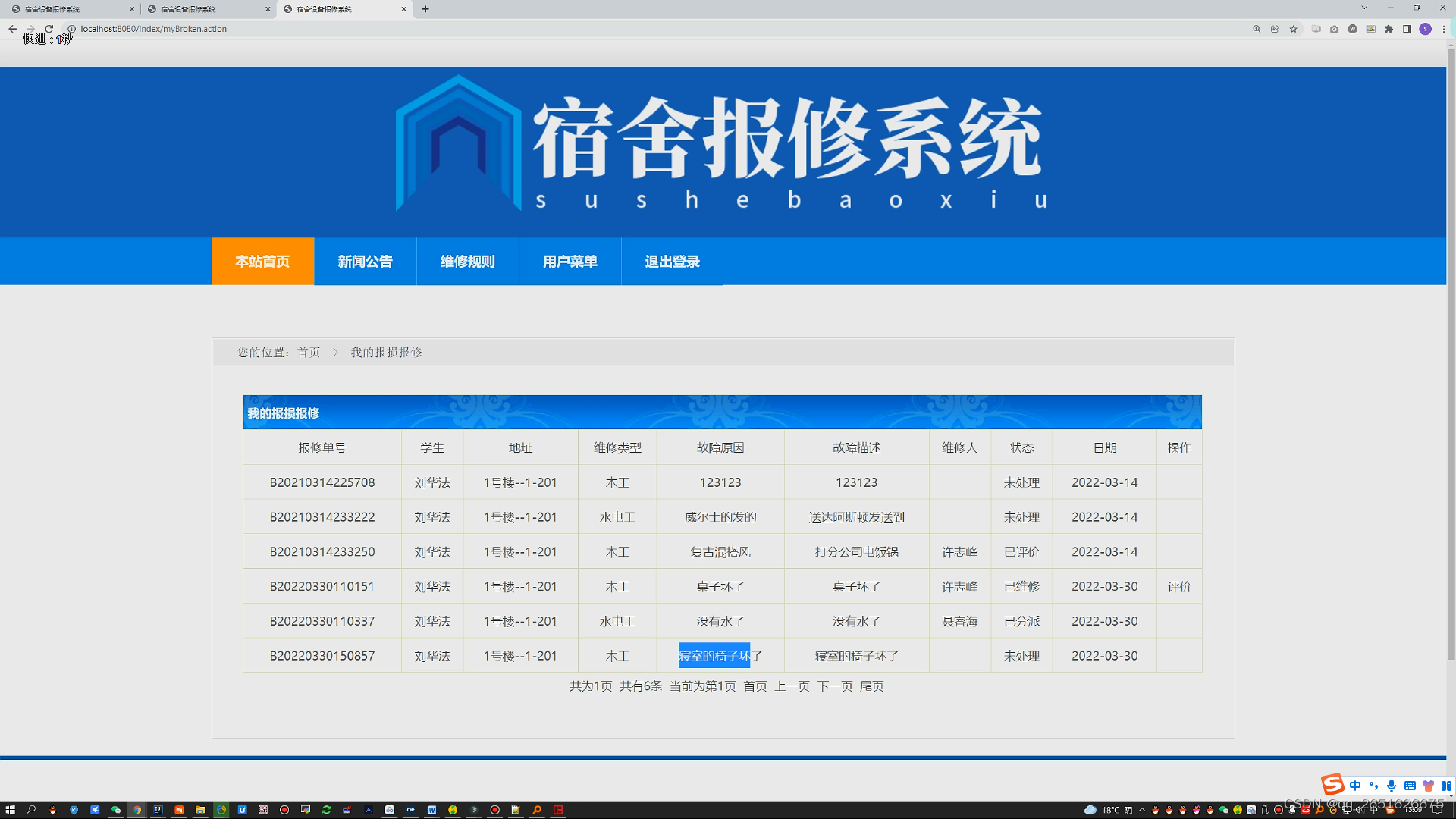The height and width of the screenshot is (819, 1456).
Task: Open the Chrome extensions puzzle icon
Action: (1389, 29)
